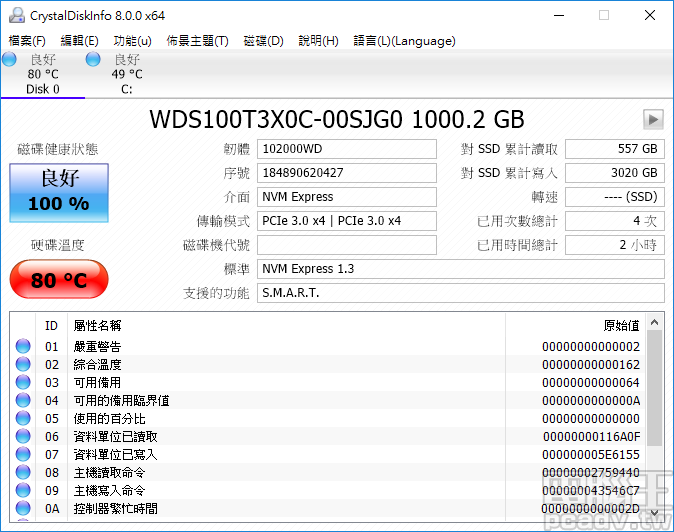Click status circle of attribute 05 使用的百分比
The image size is (674, 532).
[x=23, y=419]
